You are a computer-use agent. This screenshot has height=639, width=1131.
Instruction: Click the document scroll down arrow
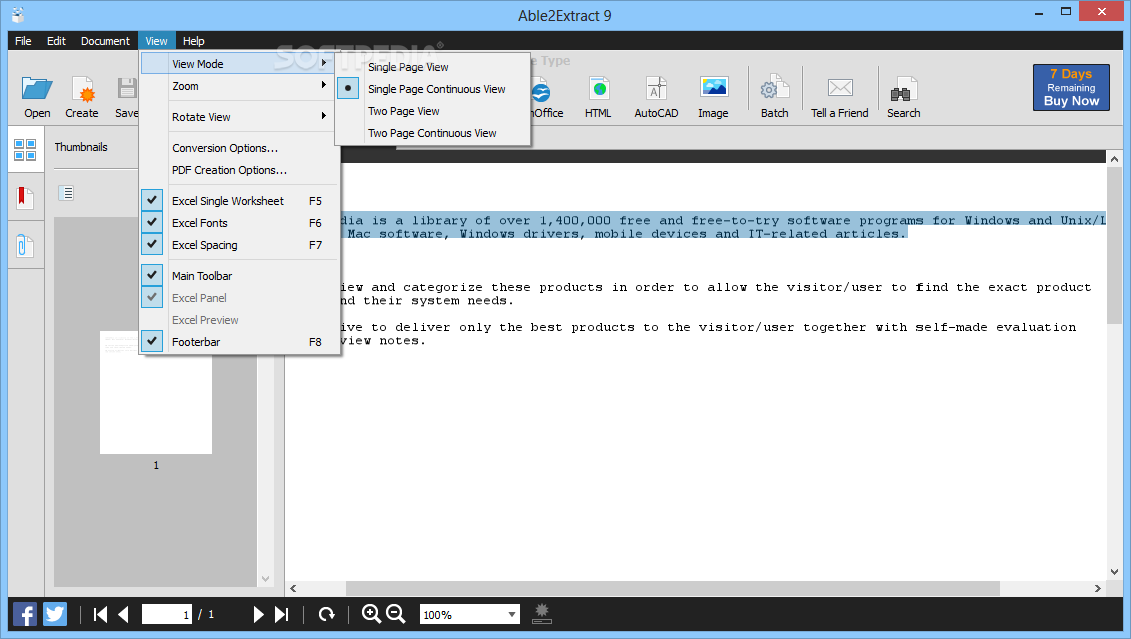(x=1114, y=571)
